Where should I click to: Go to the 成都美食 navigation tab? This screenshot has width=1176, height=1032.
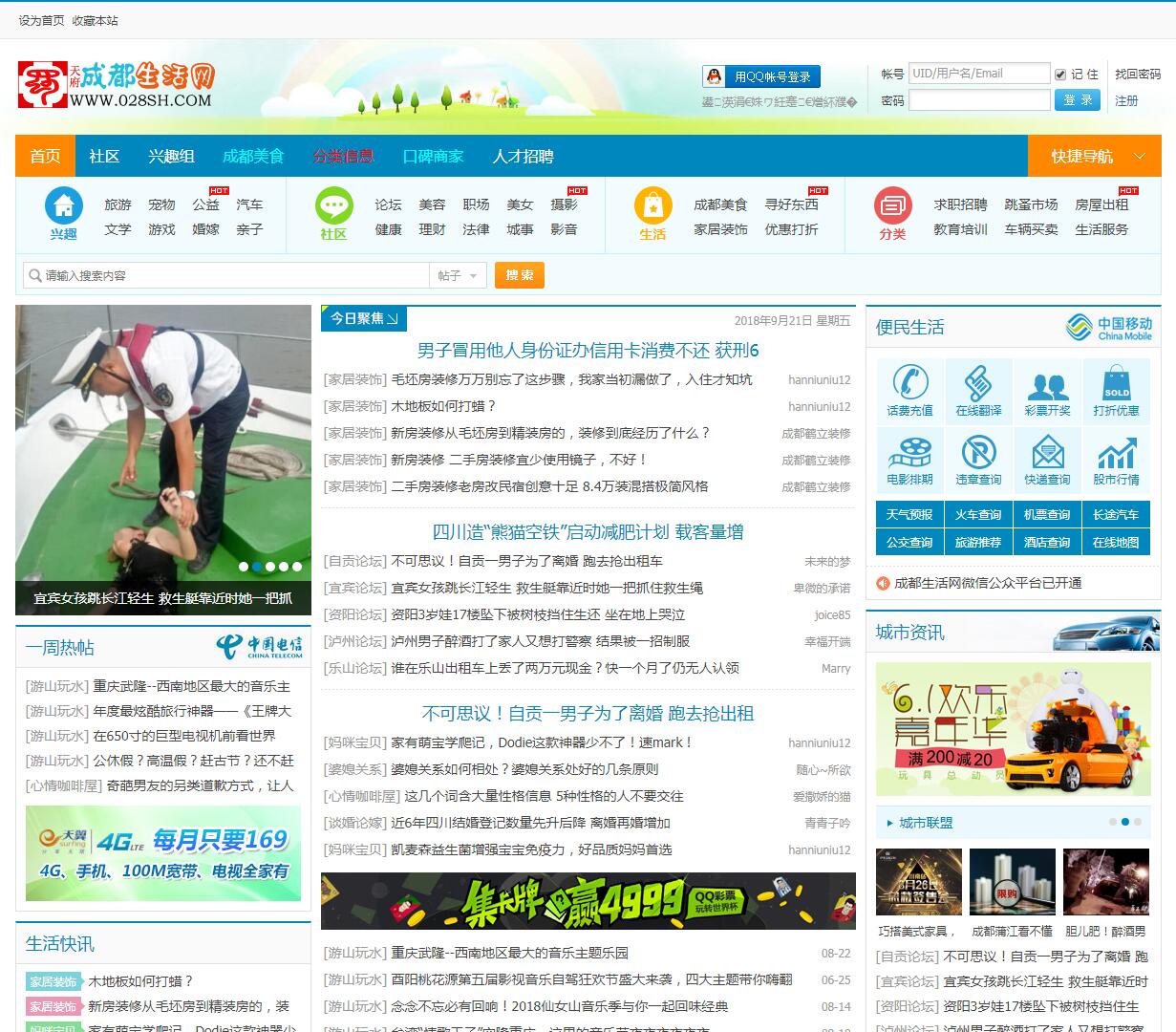click(253, 156)
